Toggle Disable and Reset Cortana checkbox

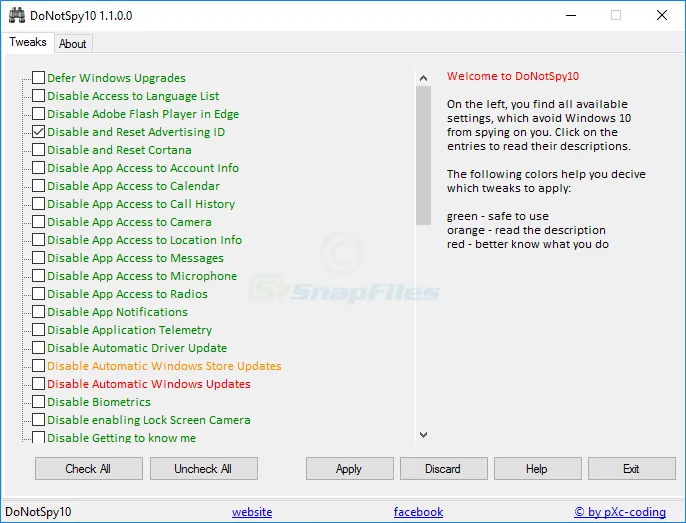pos(38,149)
